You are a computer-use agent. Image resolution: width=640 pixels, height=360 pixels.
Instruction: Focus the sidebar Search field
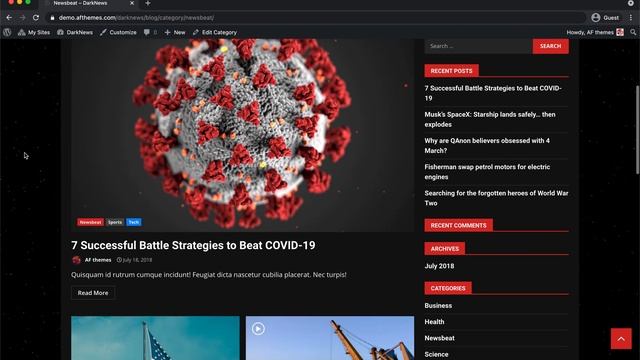[478, 46]
